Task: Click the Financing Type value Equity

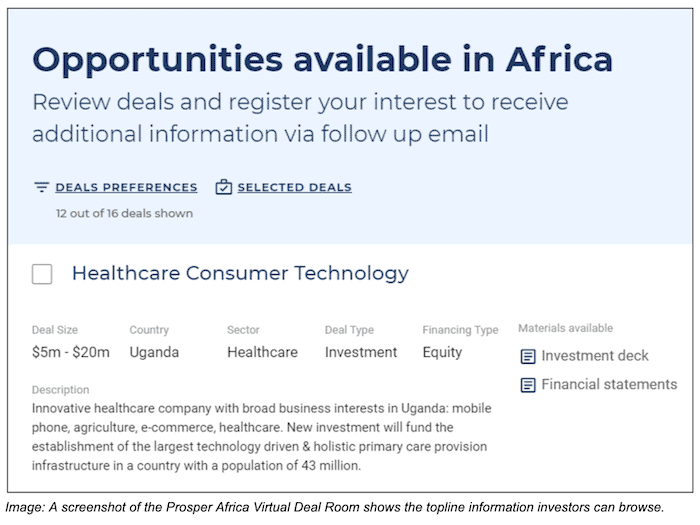Action: click(x=442, y=352)
